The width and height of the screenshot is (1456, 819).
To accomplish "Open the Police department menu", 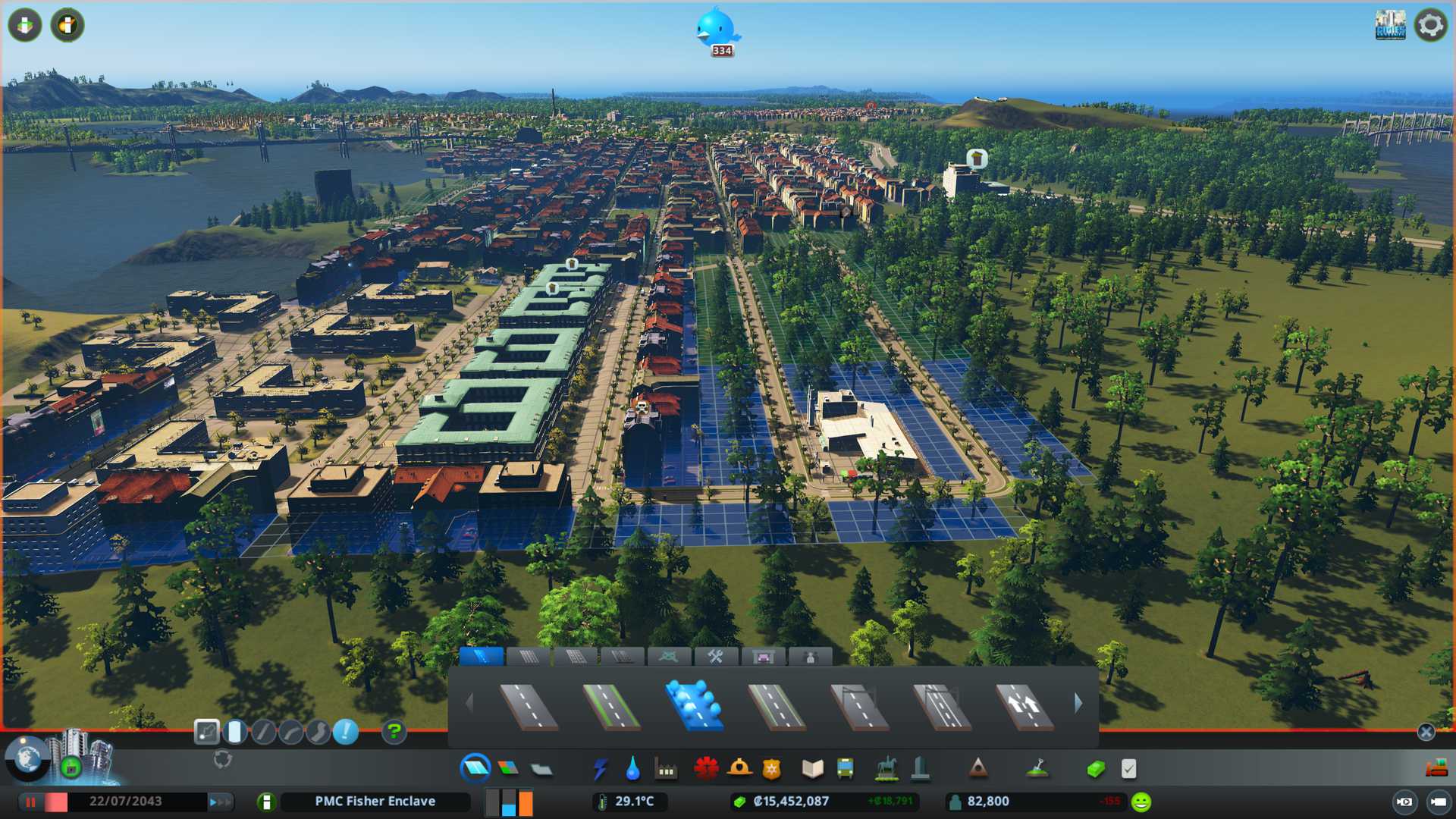I will tap(771, 769).
